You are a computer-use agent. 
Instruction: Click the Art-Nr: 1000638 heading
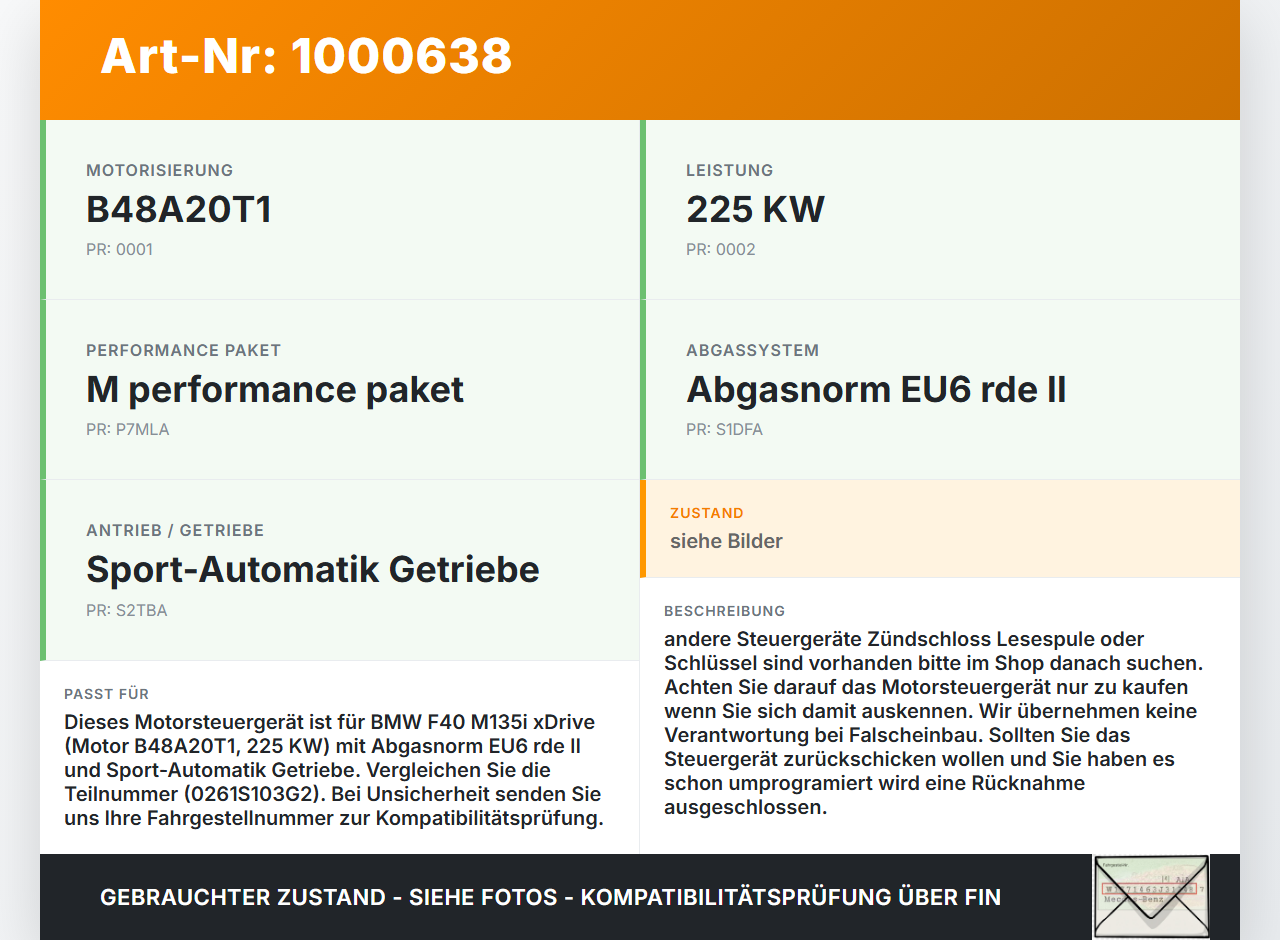(306, 56)
